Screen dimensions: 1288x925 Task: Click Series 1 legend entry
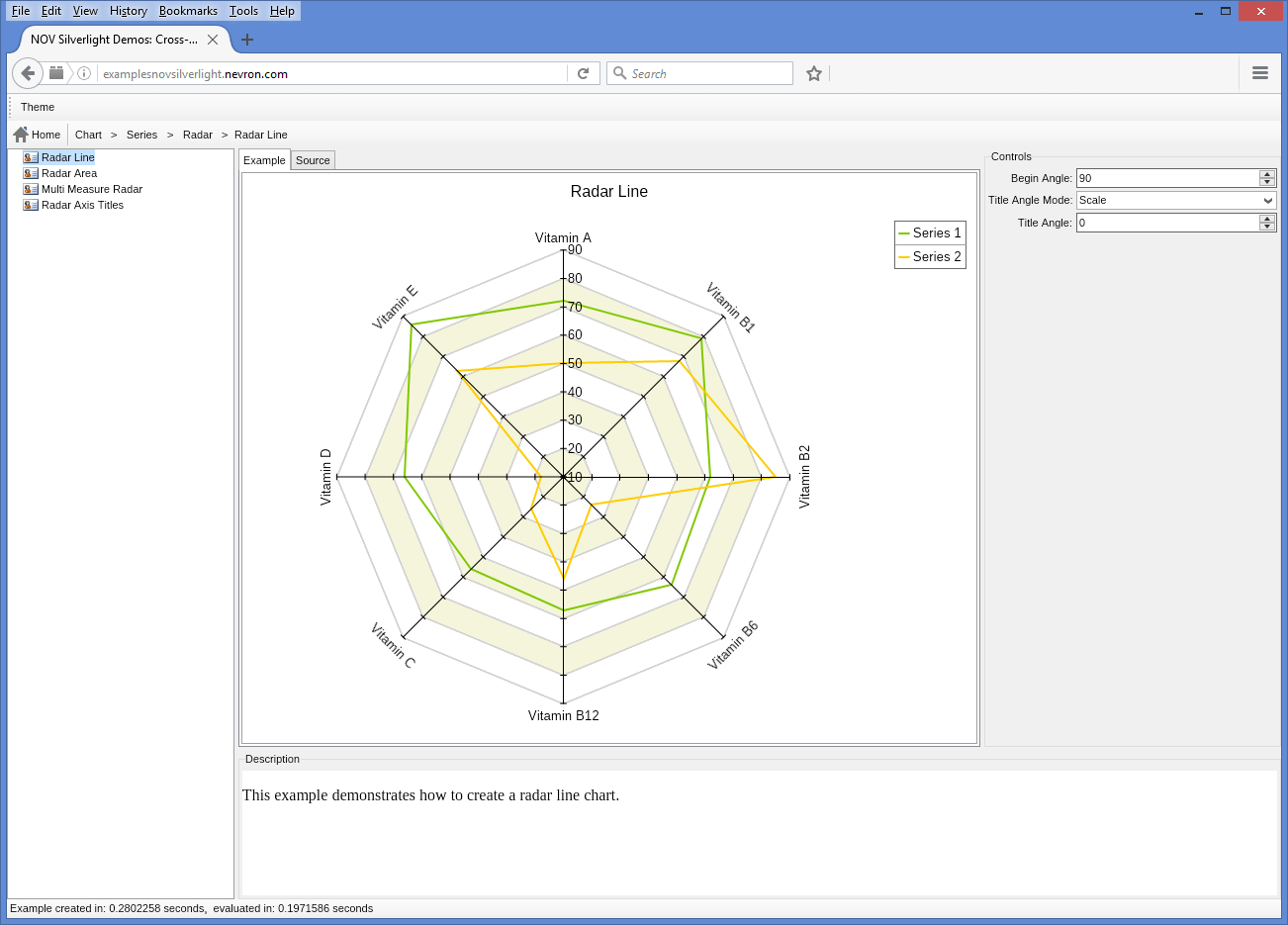click(930, 232)
